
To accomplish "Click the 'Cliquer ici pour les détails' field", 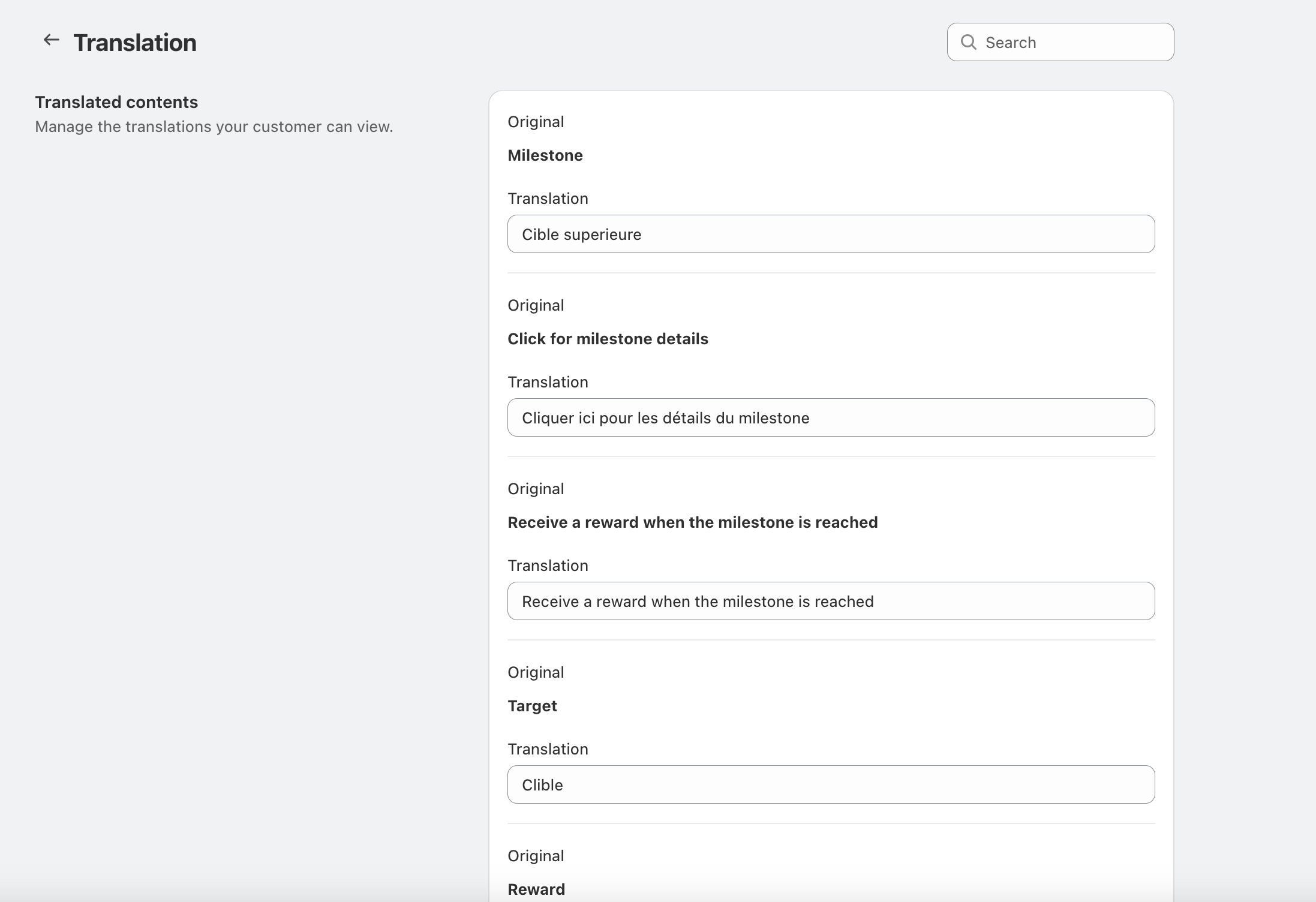I will click(x=830, y=417).
